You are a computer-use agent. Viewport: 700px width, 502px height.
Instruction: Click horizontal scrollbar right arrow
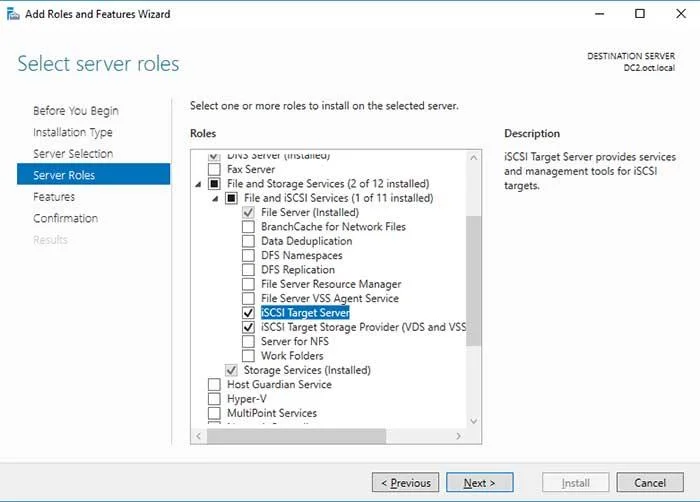[458, 436]
